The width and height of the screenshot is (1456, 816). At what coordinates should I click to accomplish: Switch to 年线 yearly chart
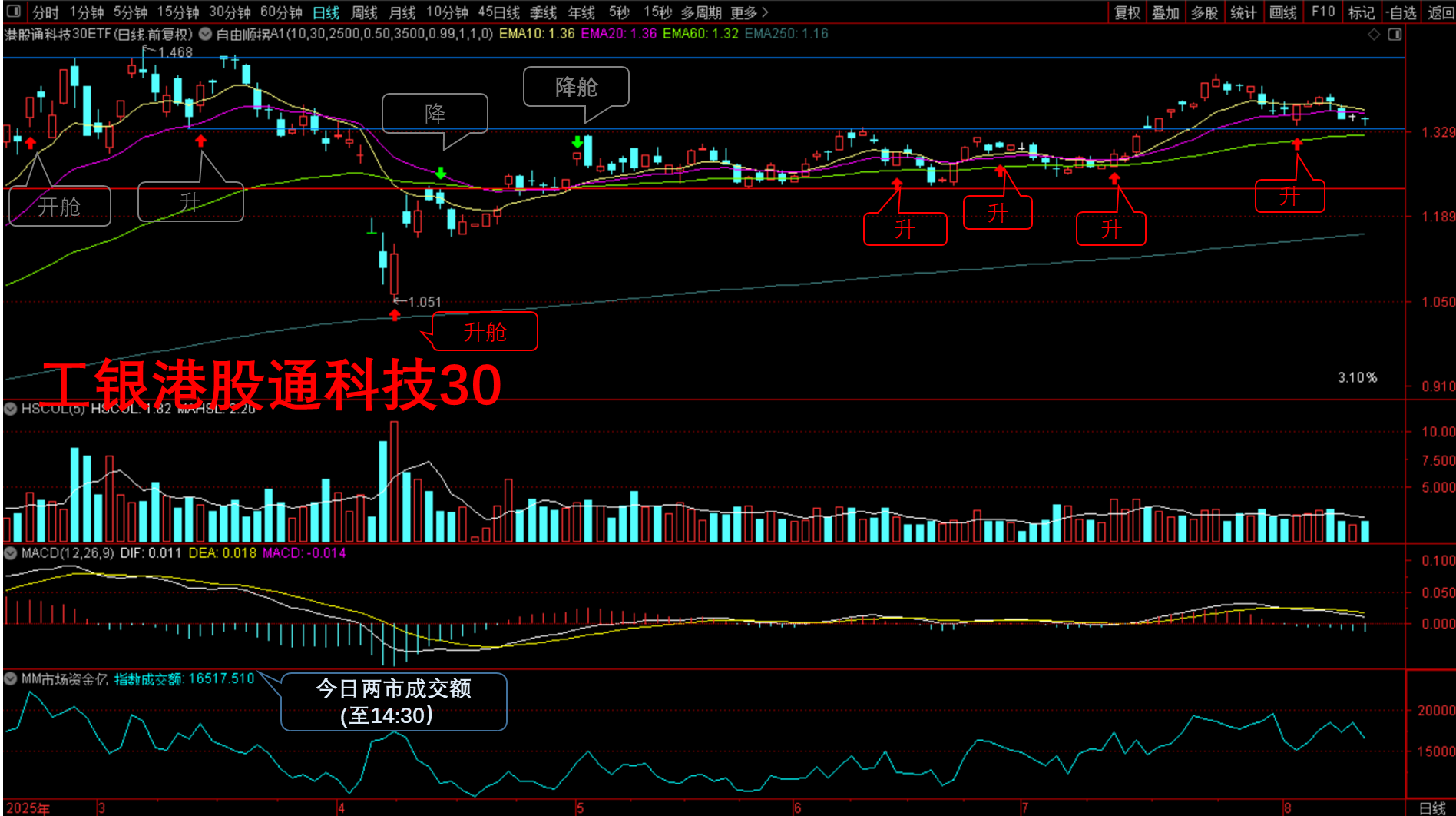pos(581,12)
